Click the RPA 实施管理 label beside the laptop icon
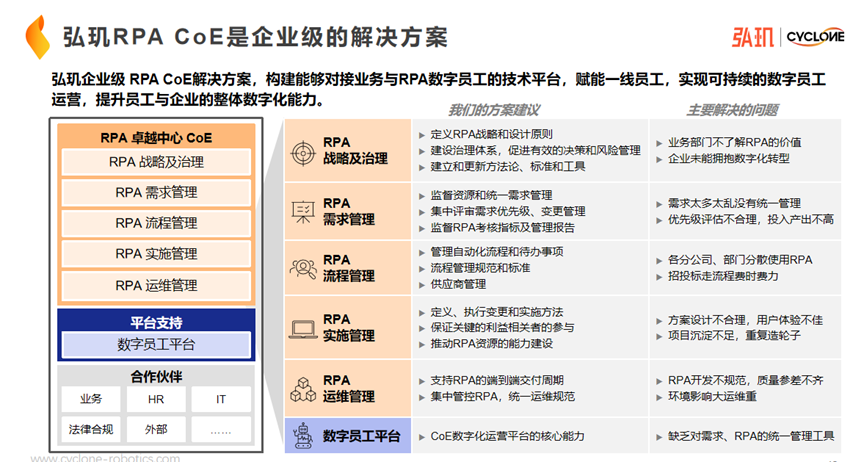864x462 pixels. (x=349, y=327)
